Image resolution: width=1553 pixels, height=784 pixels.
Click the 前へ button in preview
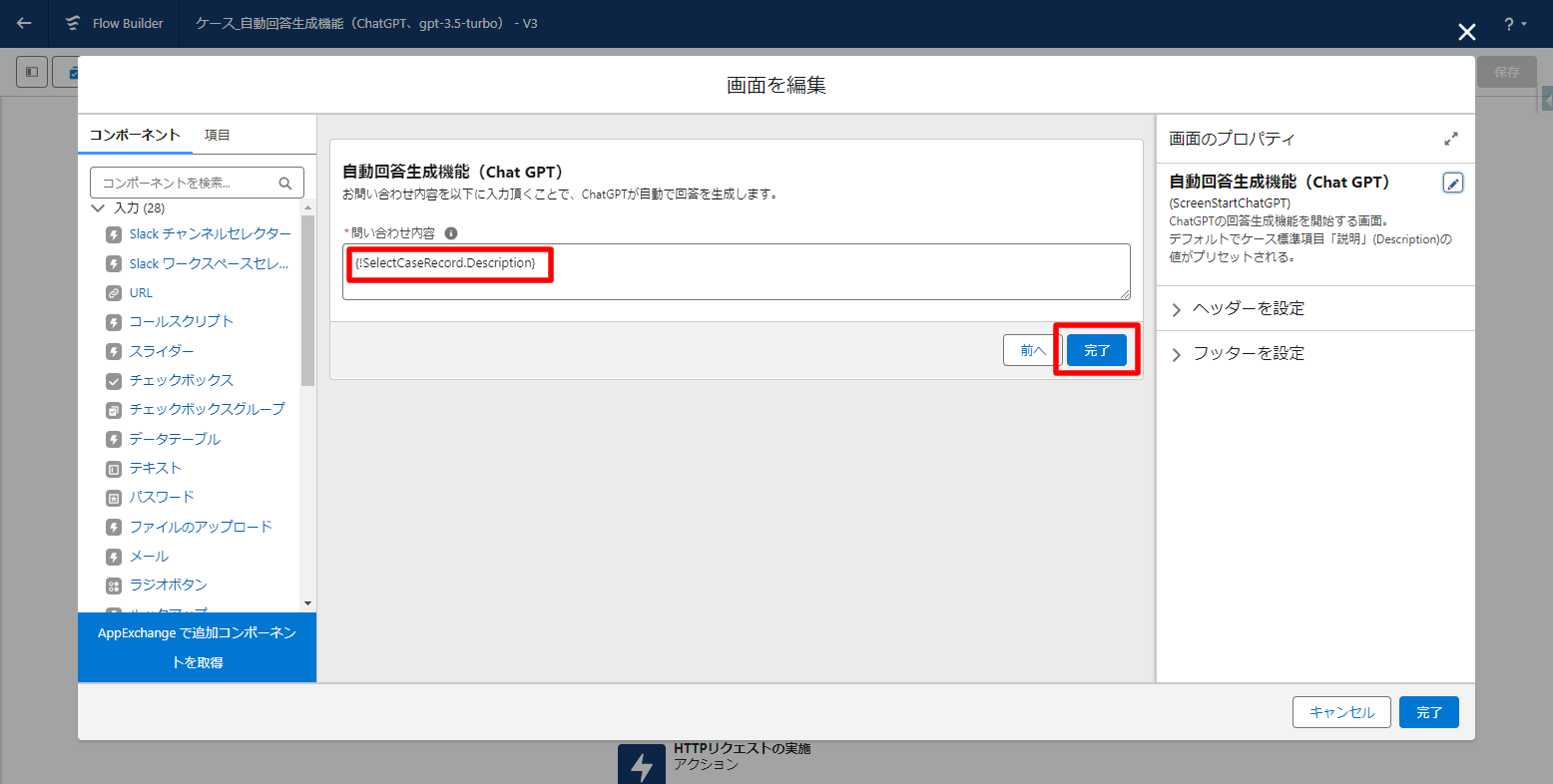(1033, 350)
